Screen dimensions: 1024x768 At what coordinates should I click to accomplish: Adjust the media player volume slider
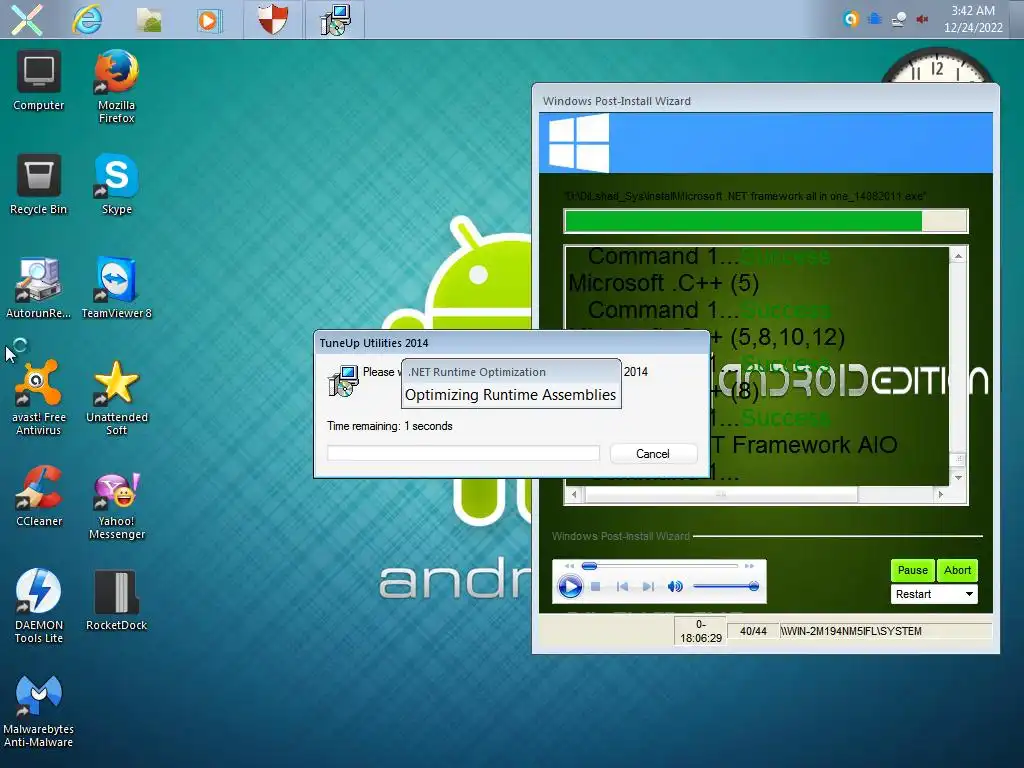point(726,586)
